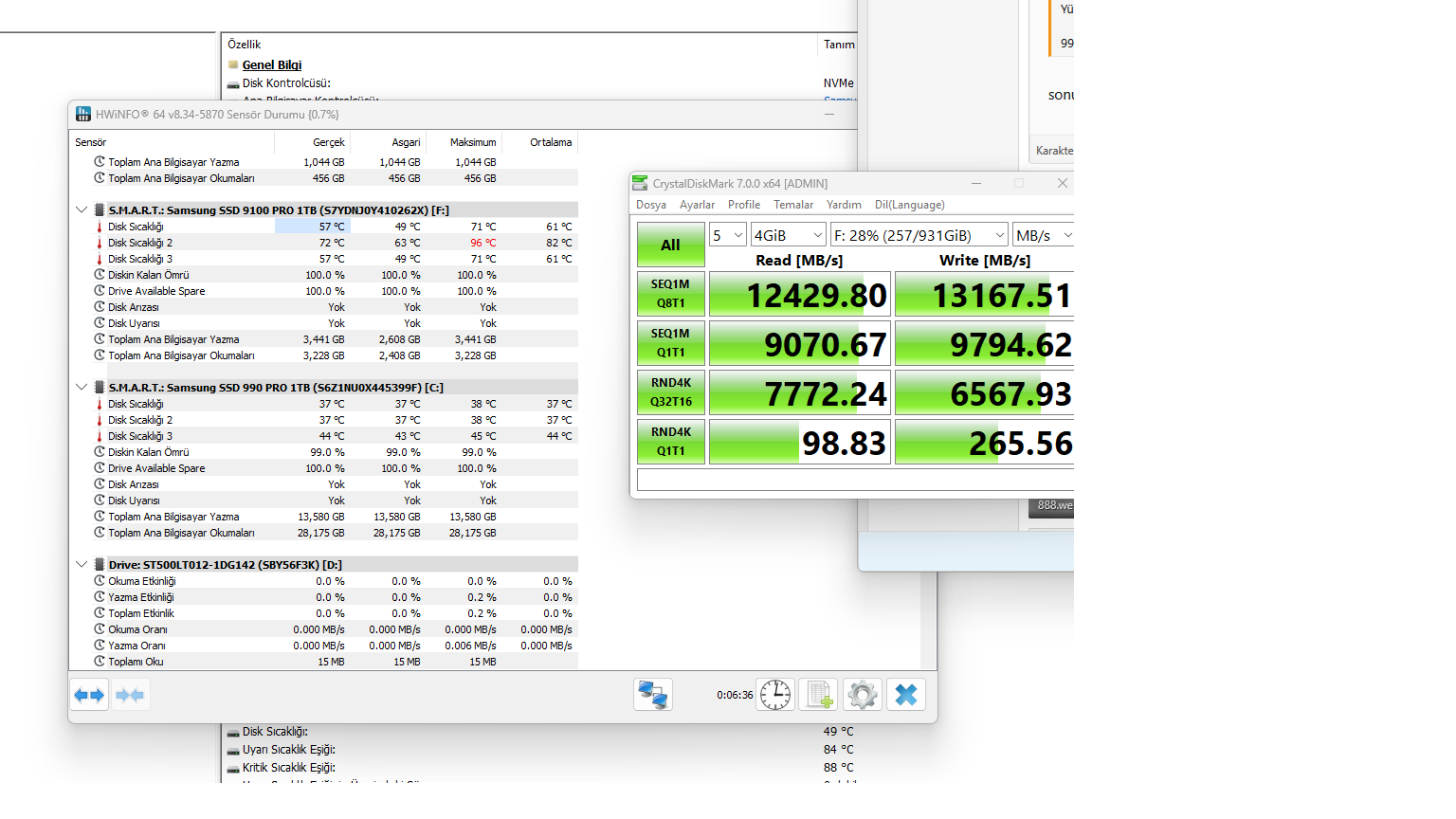Collapse Drive ST500LT012 sensor group
Viewport: 1456px width, 819px height.
coord(82,565)
